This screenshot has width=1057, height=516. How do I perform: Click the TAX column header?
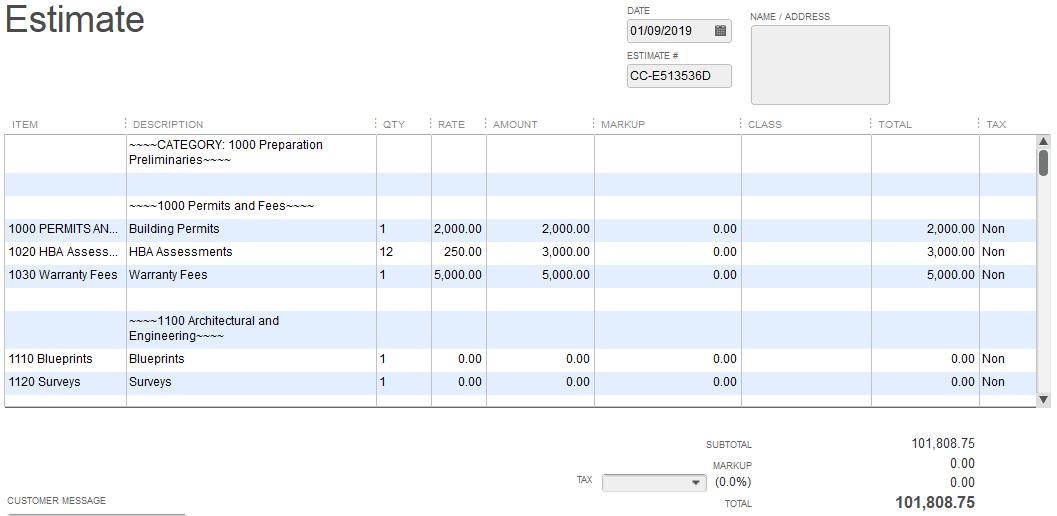[996, 125]
